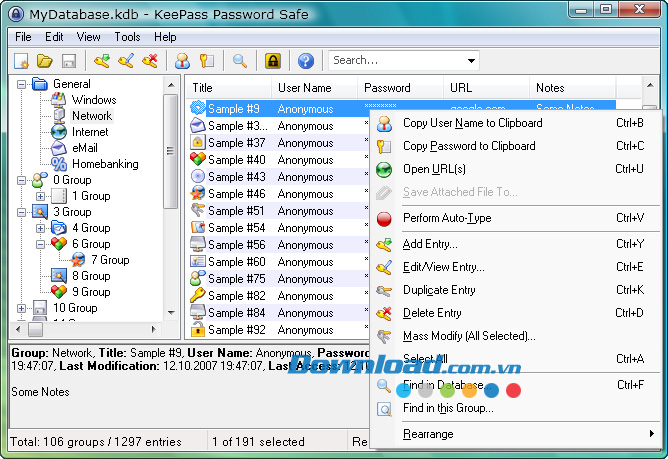Choose Mass Modify (All Selected)...
This screenshot has width=668, height=459.
tap(515, 336)
